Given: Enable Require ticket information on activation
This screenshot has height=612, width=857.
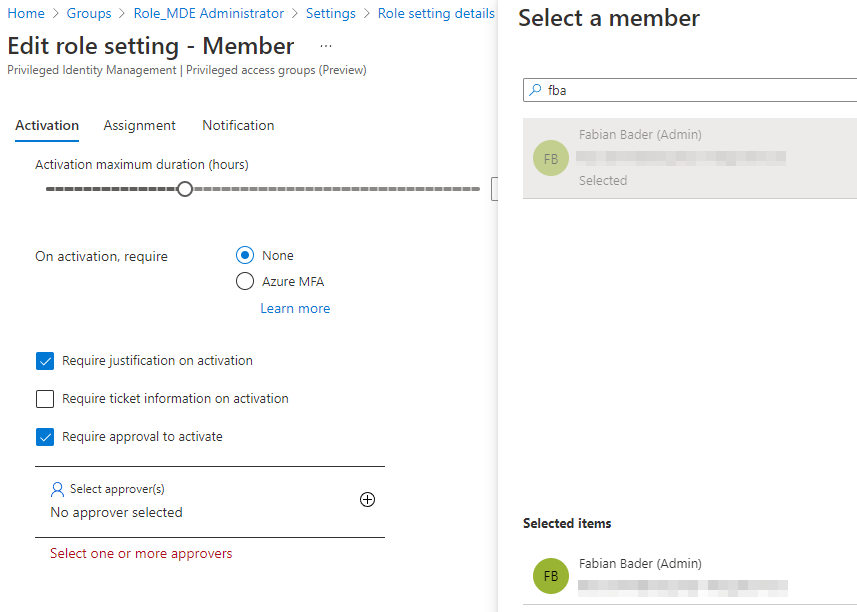Looking at the screenshot, I should [44, 398].
